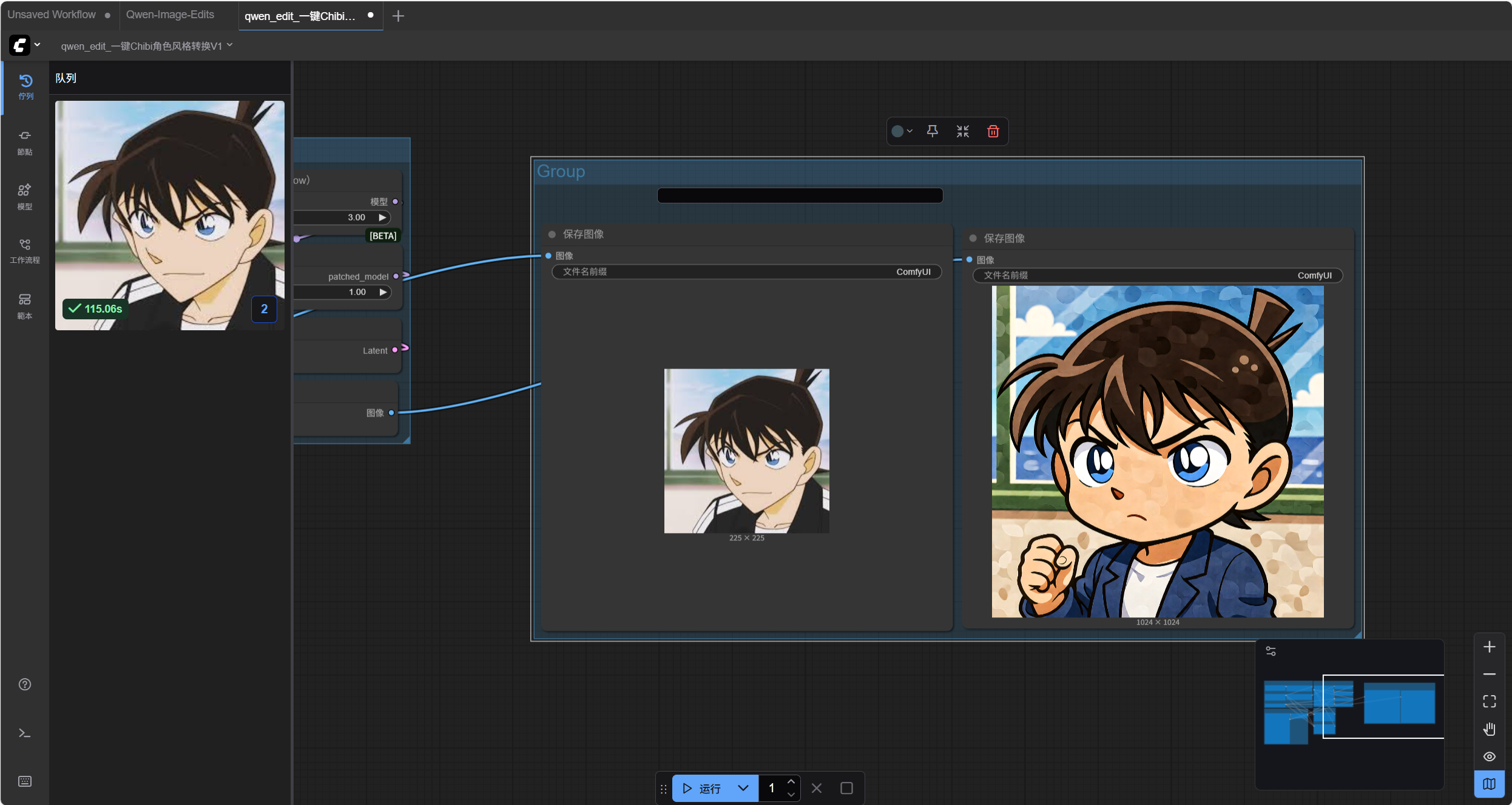Click the queue result thumbnail image
The image size is (1512, 805).
[169, 215]
